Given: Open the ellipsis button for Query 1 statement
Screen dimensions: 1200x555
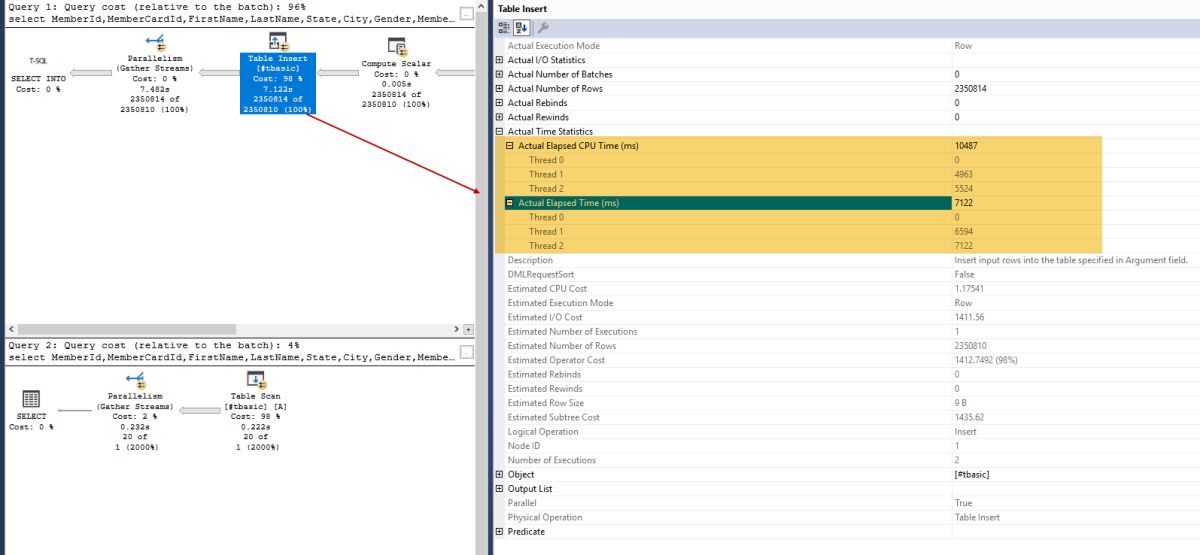Looking at the screenshot, I should pos(466,14).
